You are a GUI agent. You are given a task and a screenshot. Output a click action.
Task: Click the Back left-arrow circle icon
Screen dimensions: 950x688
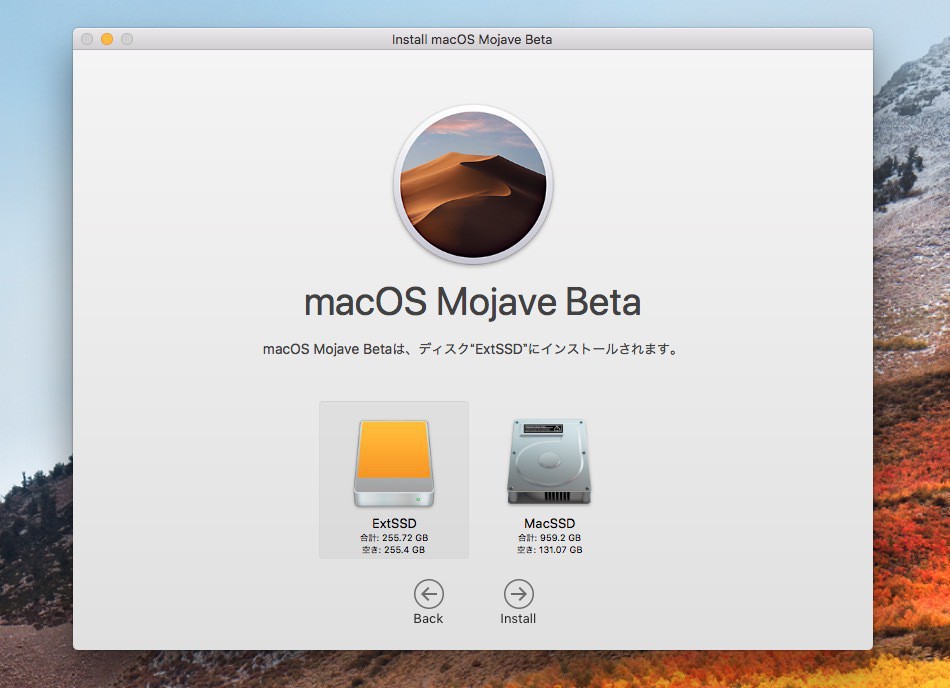pos(428,594)
